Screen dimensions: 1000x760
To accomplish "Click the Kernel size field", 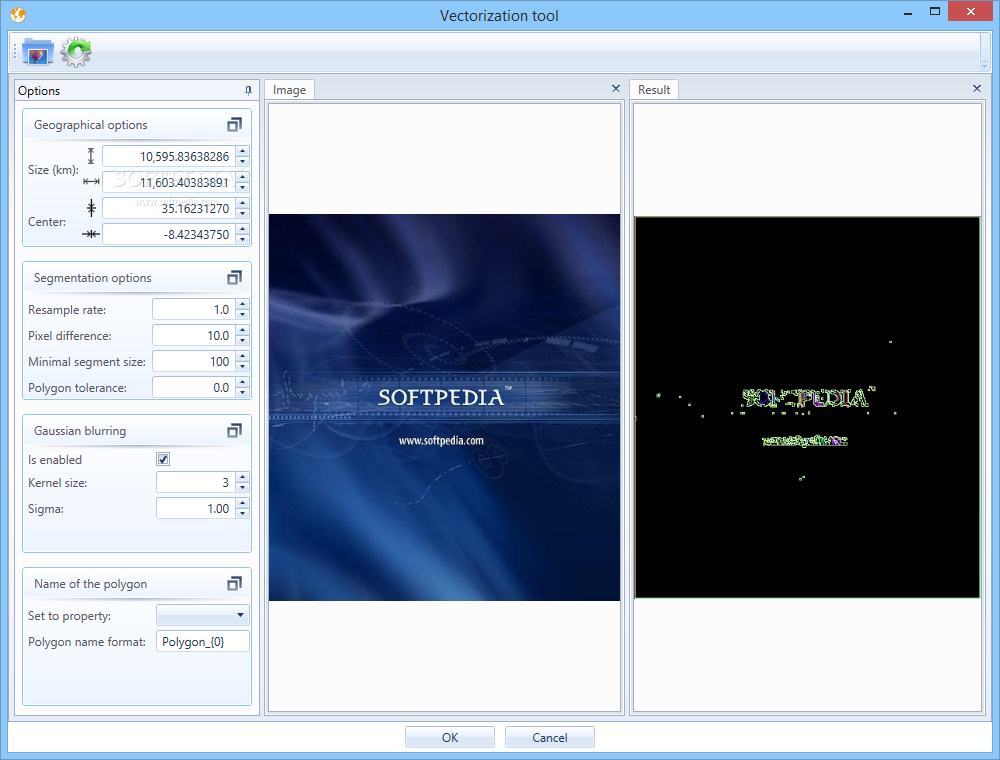I will (196, 483).
